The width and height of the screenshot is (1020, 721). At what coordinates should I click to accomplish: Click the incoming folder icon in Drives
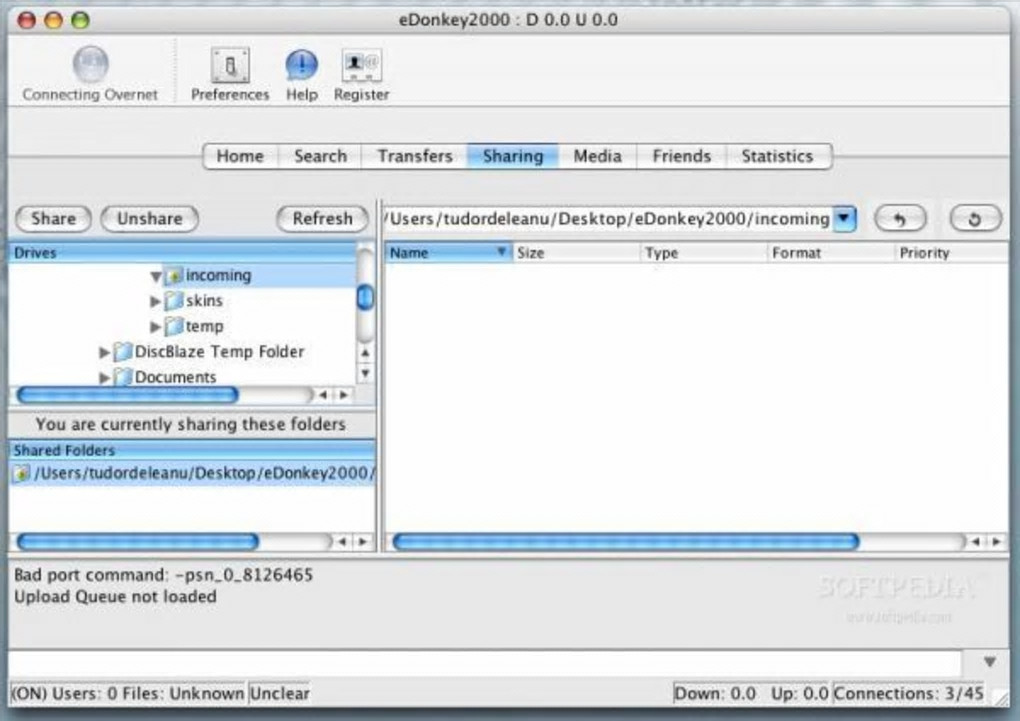[x=173, y=276]
